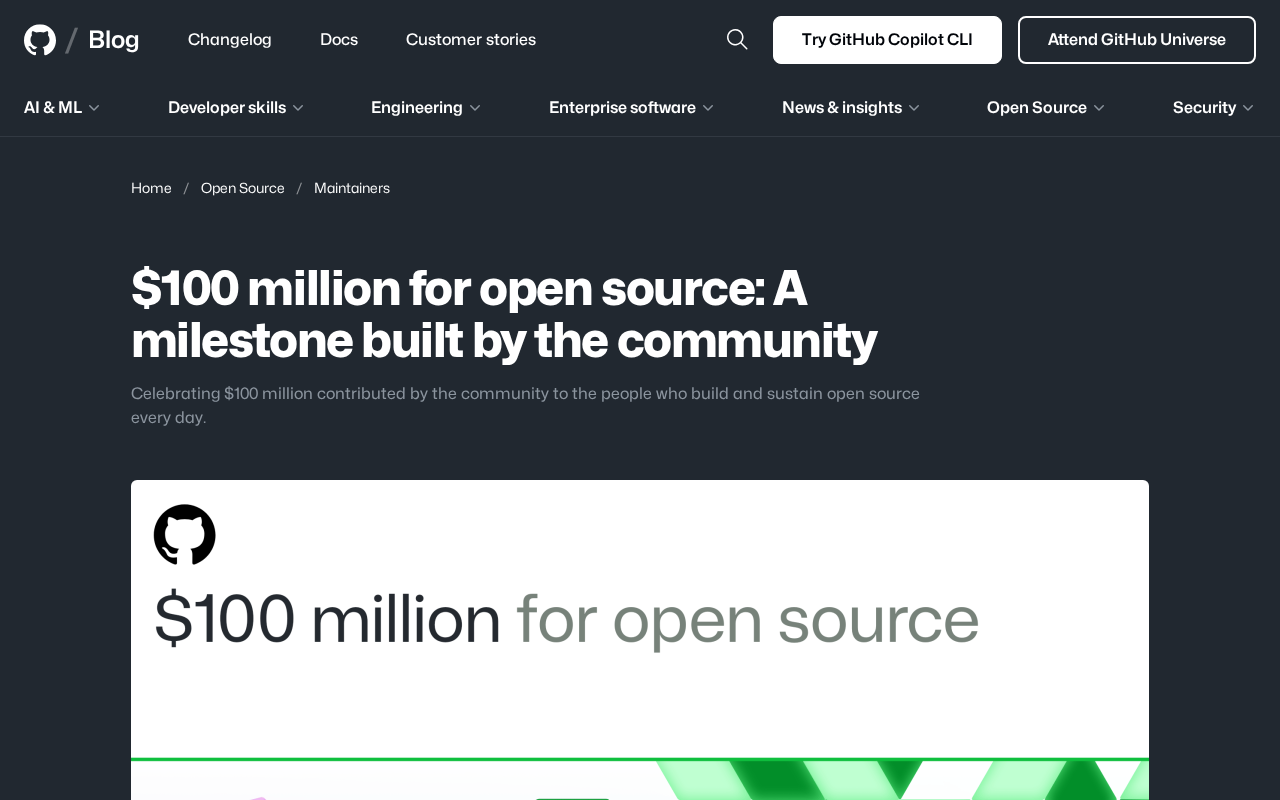The image size is (1280, 800).
Task: Open the Enterprise software dropdown
Action: coord(632,108)
